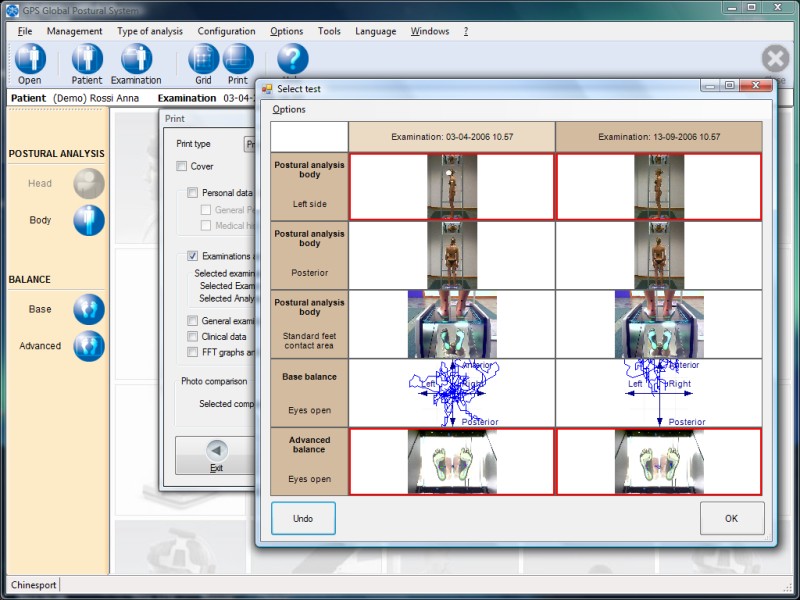This screenshot has width=800, height=600.
Task: Toggle the greyed Medical checkbox under Personal data
Action: tap(206, 226)
